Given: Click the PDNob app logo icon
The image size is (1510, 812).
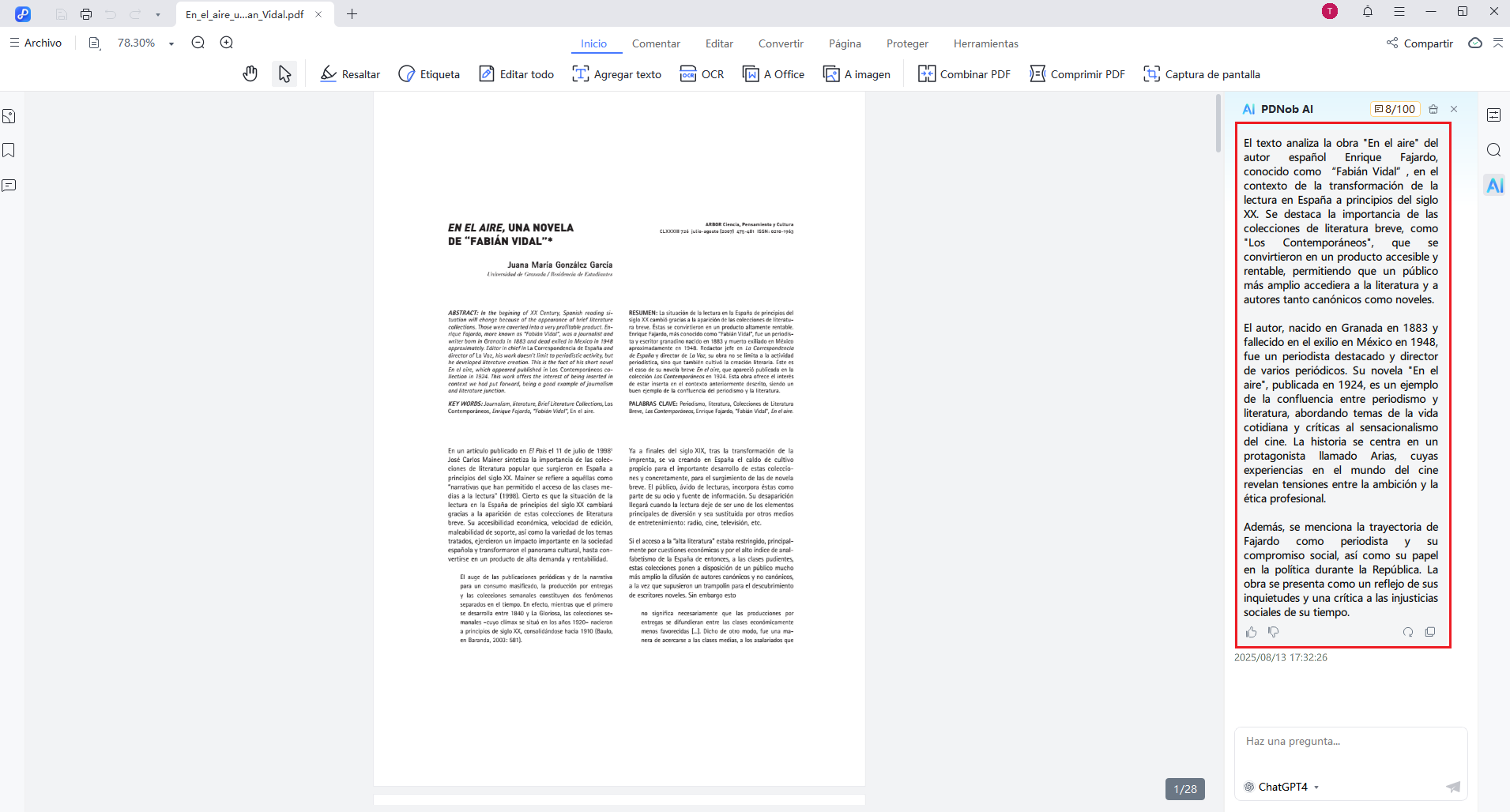Looking at the screenshot, I should point(23,14).
